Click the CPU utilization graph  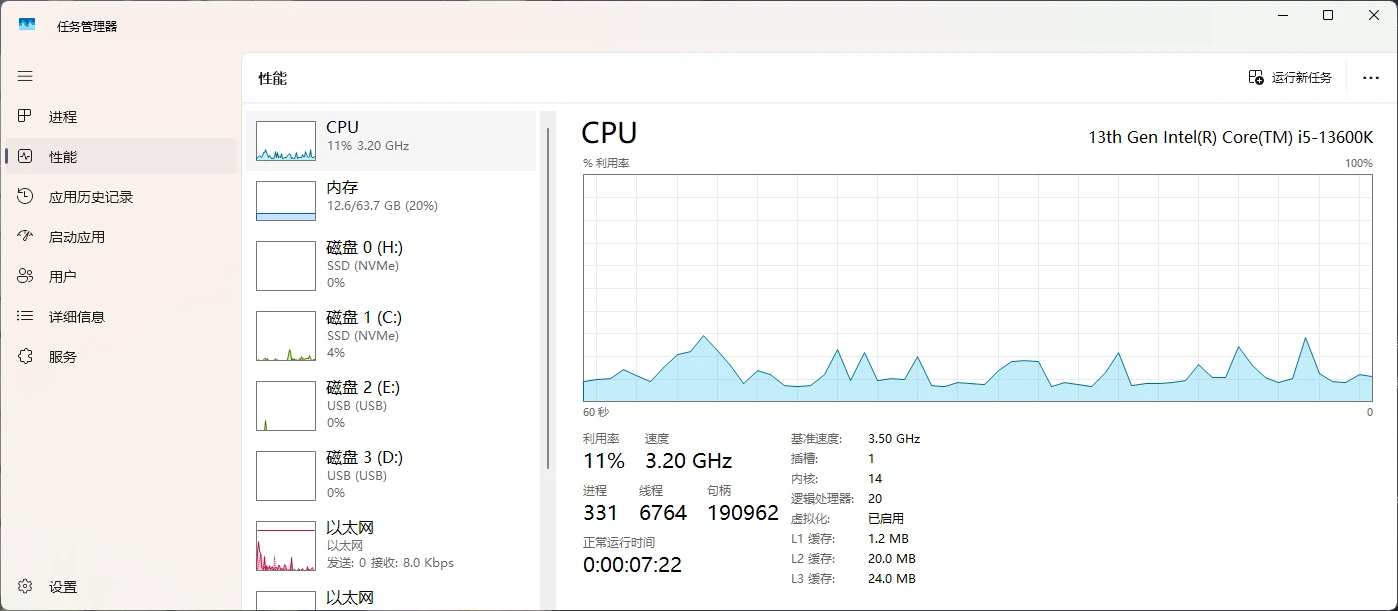977,288
